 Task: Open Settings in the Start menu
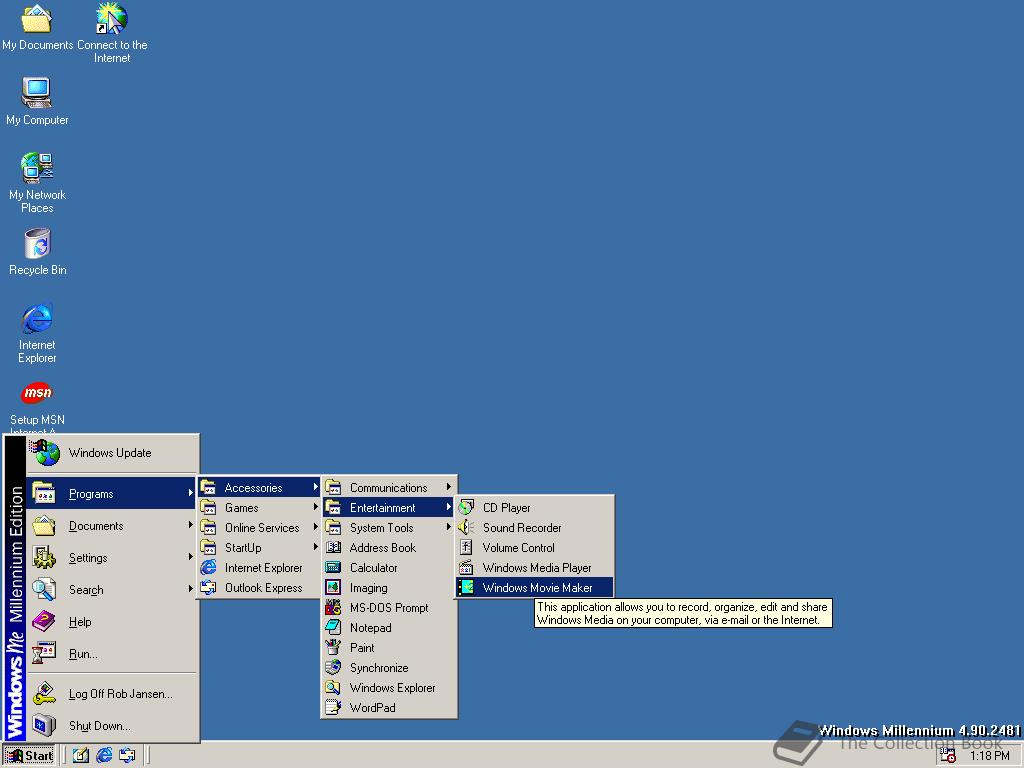112,558
